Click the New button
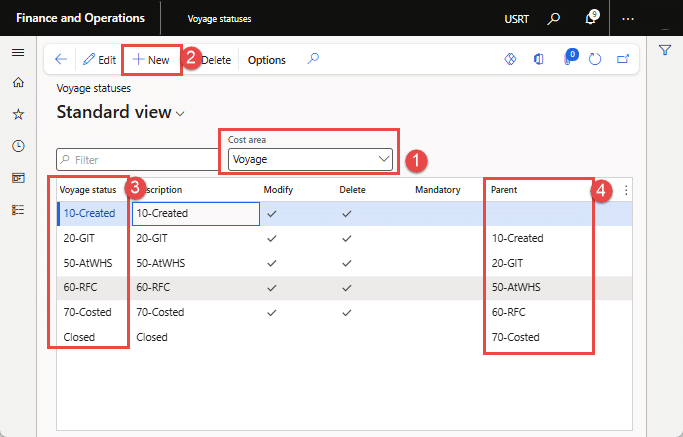Image resolution: width=683 pixels, height=437 pixels. [151, 60]
